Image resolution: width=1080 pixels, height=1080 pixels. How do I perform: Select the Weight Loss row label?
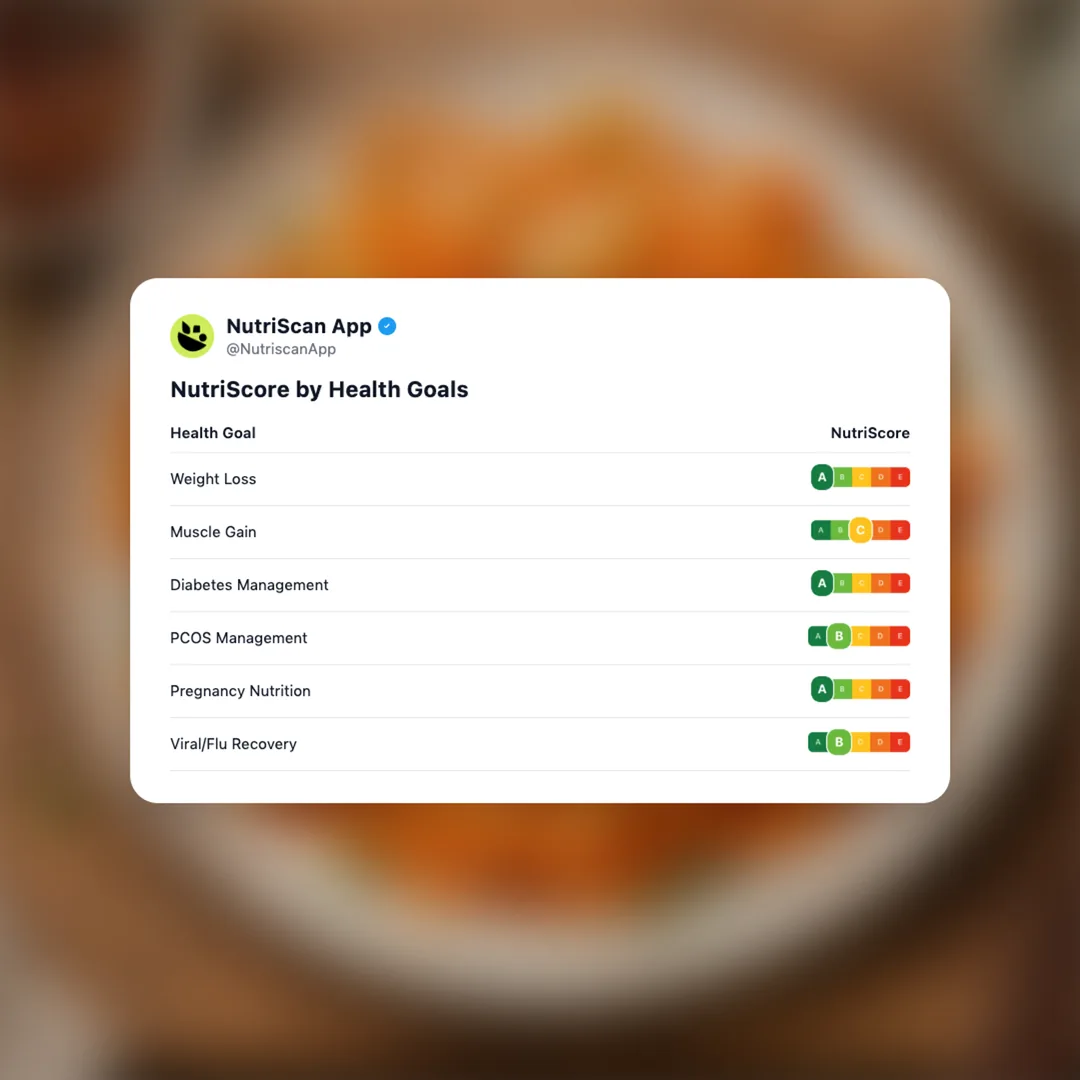(x=213, y=479)
